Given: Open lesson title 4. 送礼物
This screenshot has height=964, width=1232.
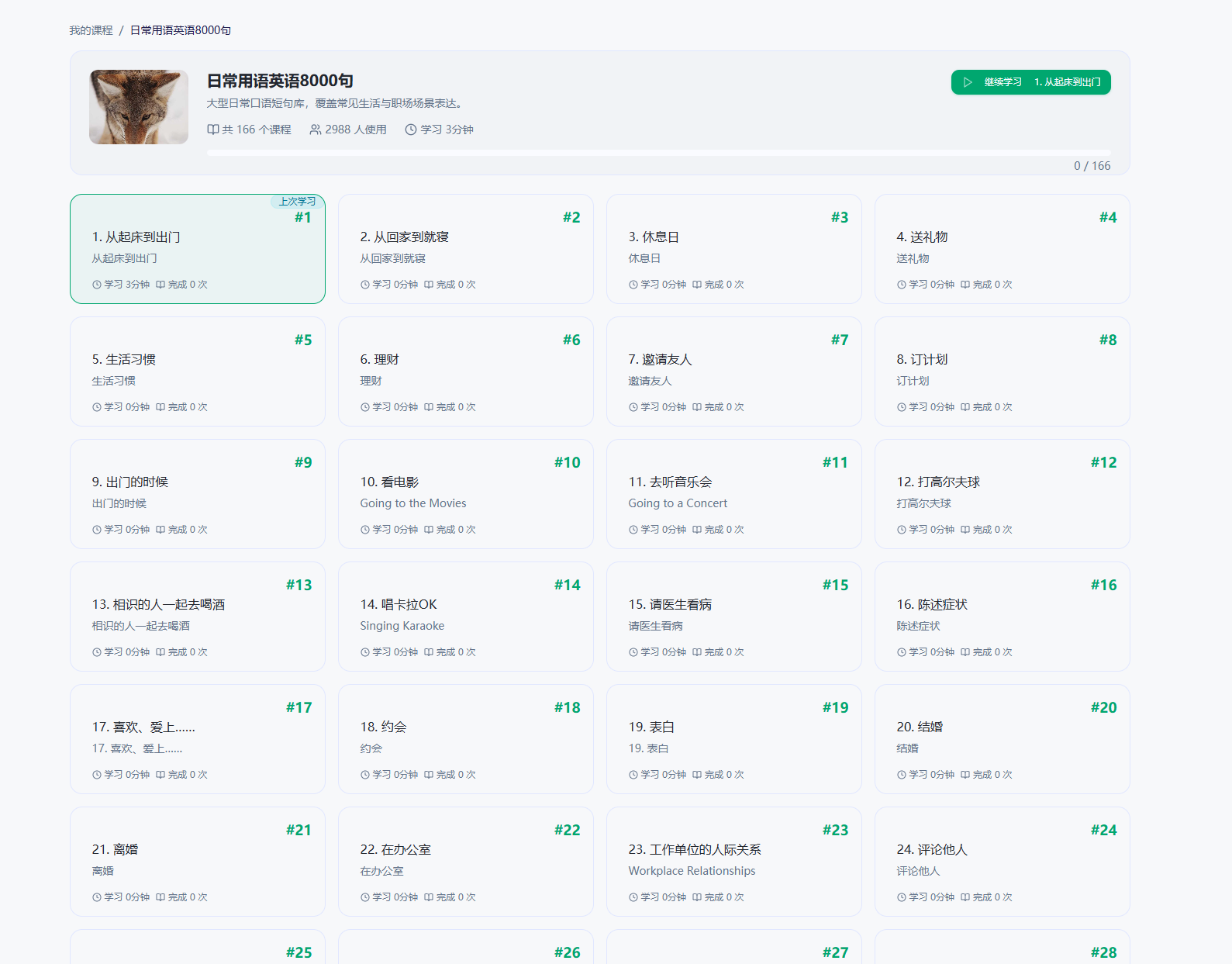Looking at the screenshot, I should point(922,237).
